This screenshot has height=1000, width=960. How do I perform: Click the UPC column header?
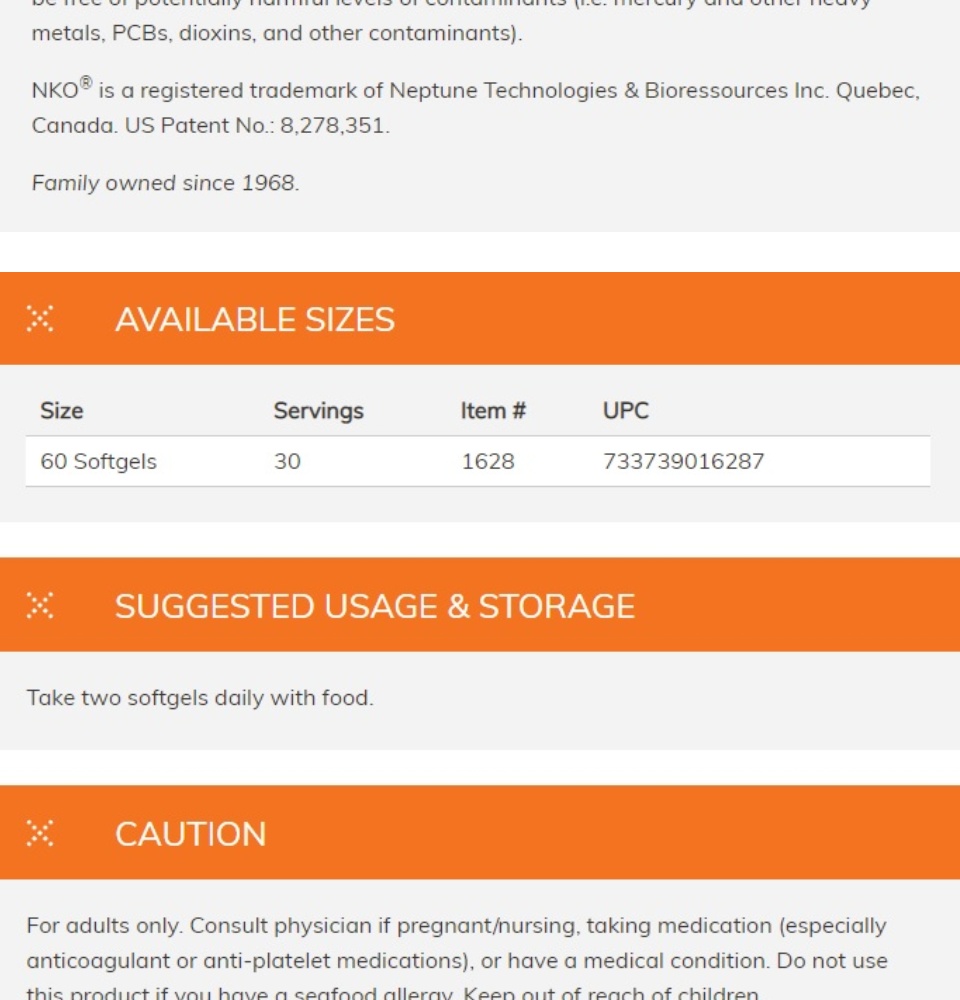coord(625,411)
